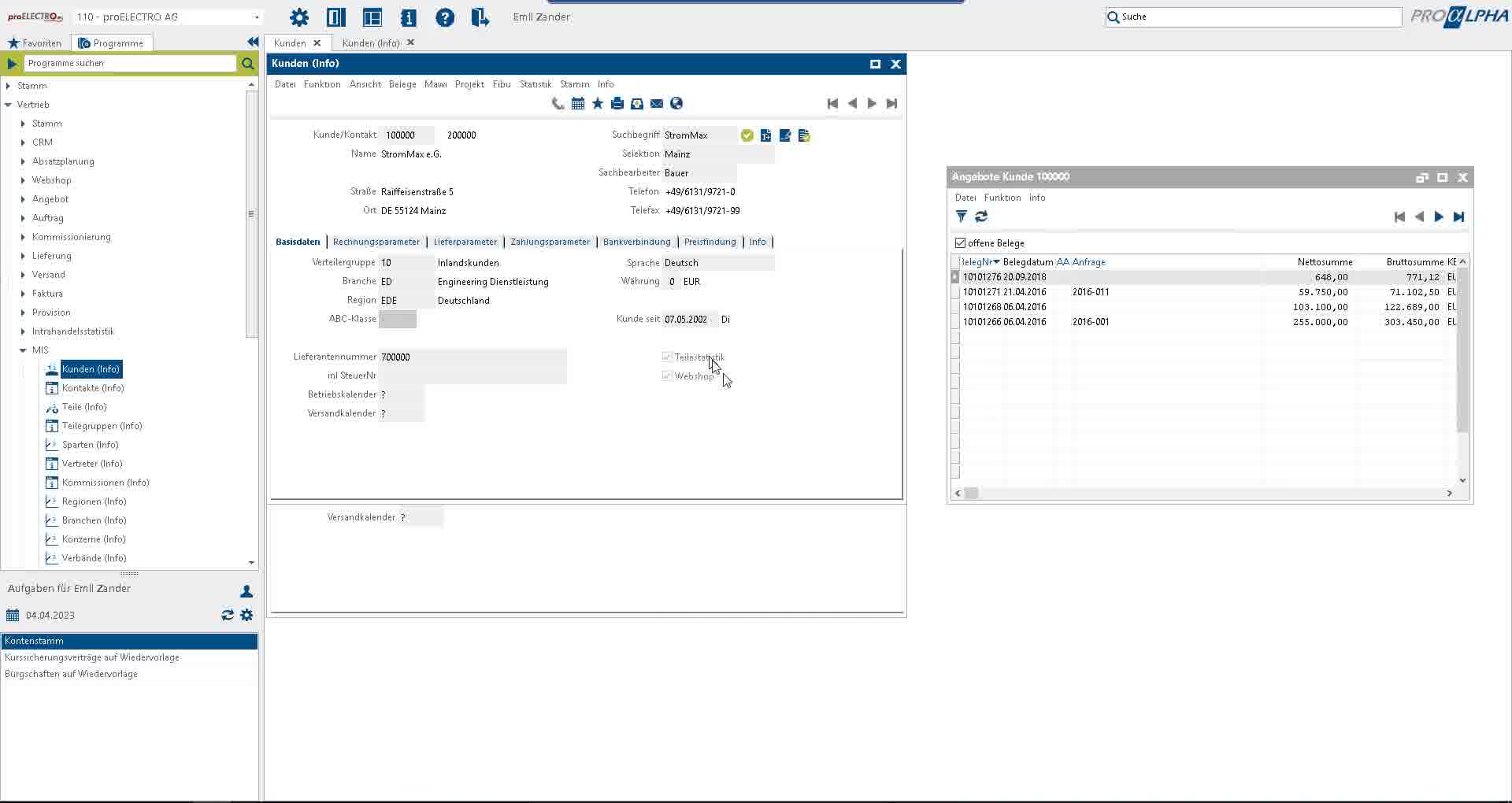Select task Bürgschaften auf Wiedervorlage

click(129, 674)
